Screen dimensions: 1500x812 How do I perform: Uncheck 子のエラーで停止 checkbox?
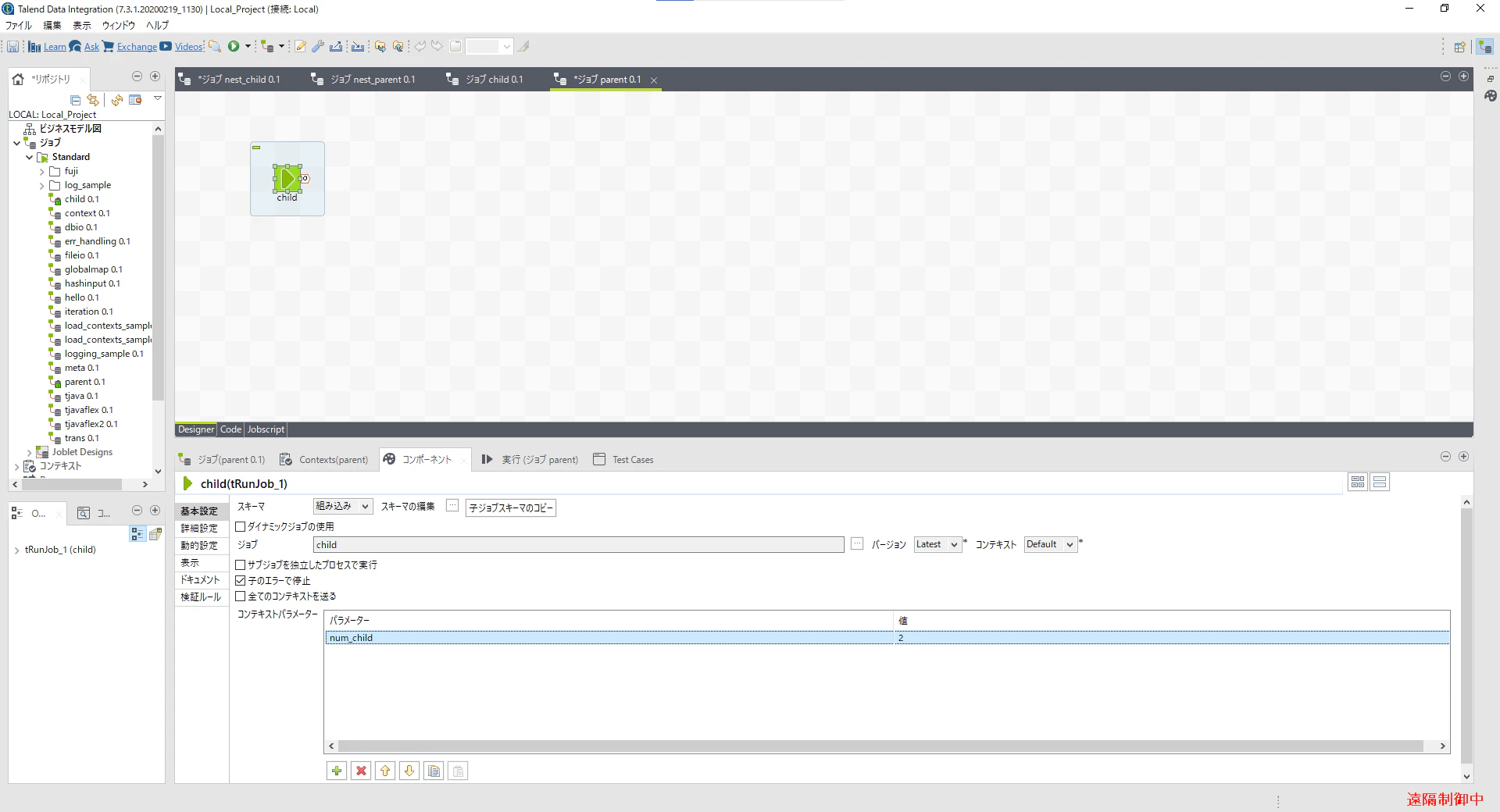(241, 581)
